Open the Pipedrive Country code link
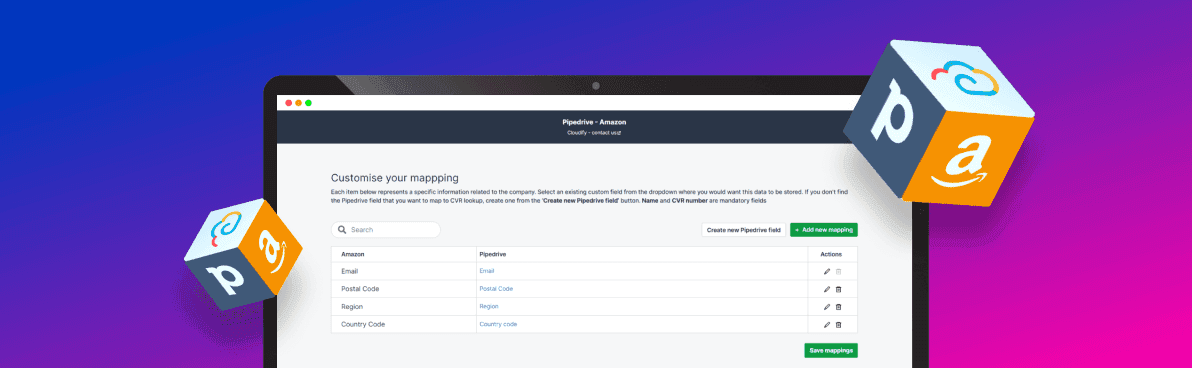 (499, 324)
